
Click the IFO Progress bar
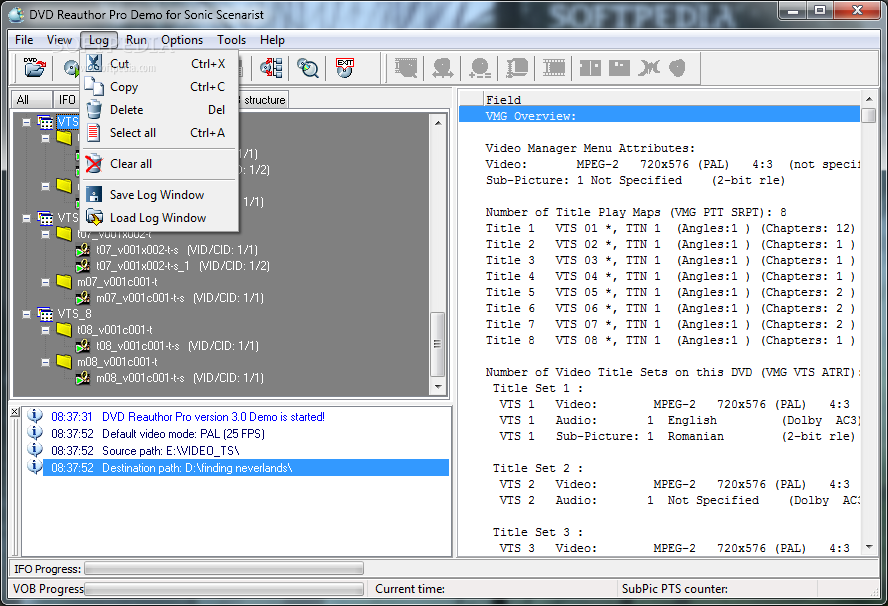tap(224, 568)
